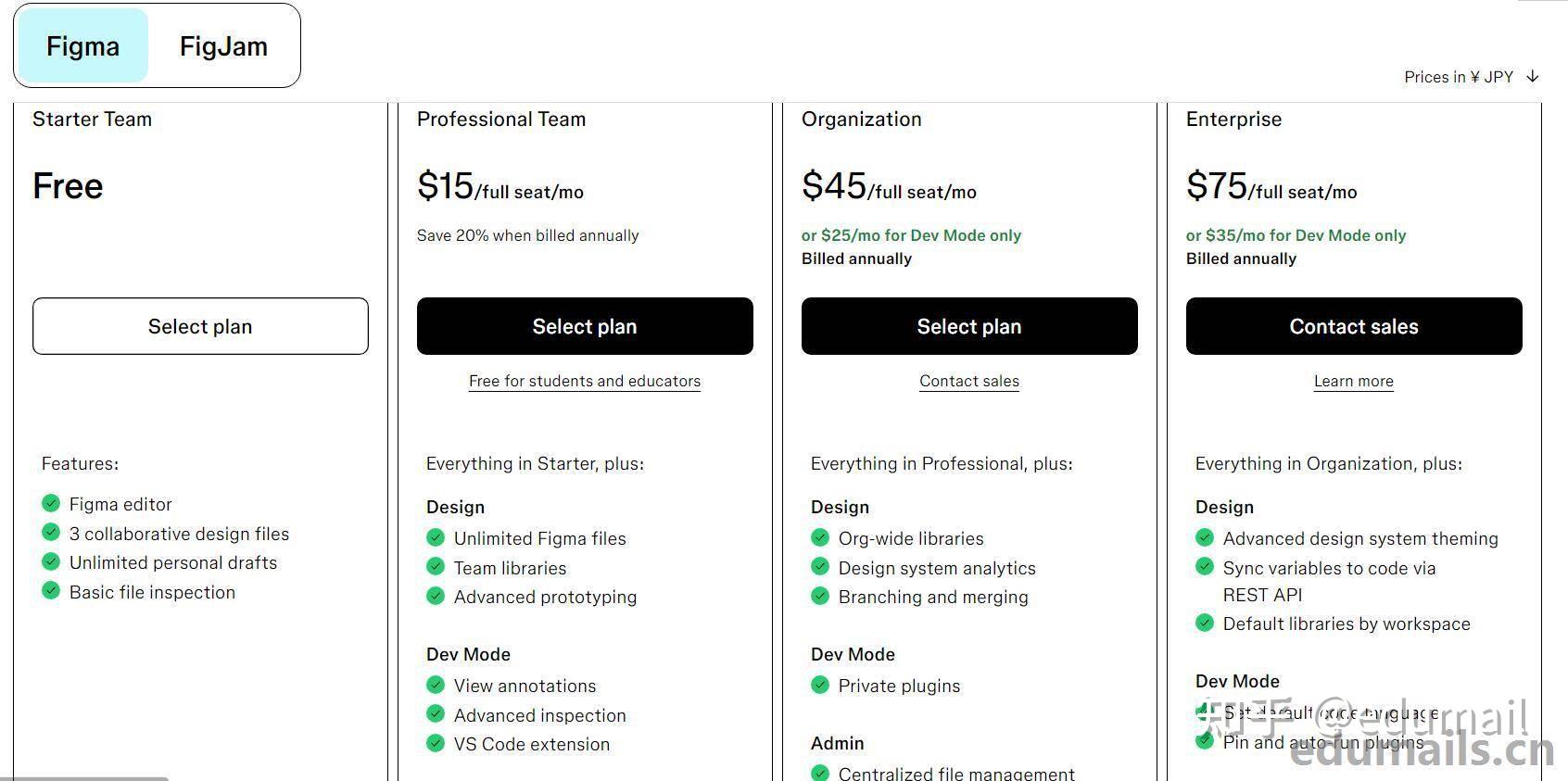1568x781 pixels.
Task: Switch to the Figma pricing tab
Action: (x=83, y=46)
